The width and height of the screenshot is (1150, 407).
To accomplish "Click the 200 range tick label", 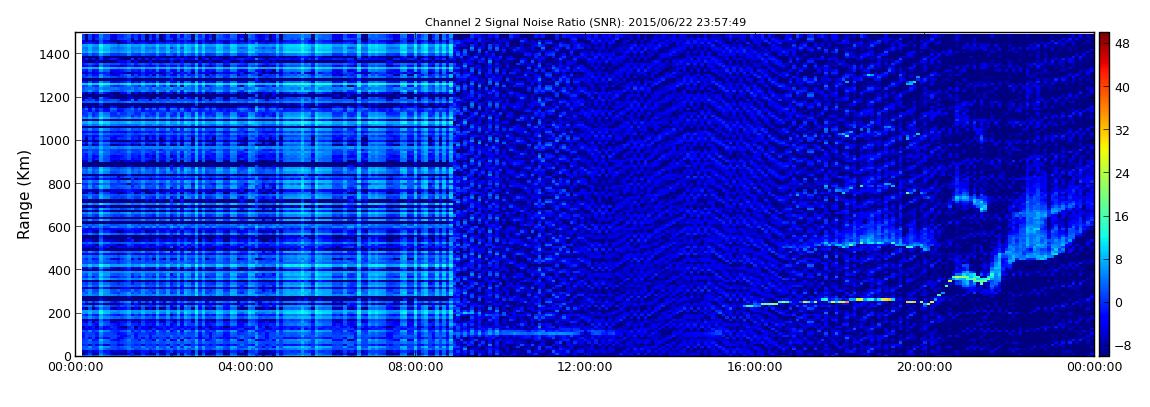I will (59, 314).
